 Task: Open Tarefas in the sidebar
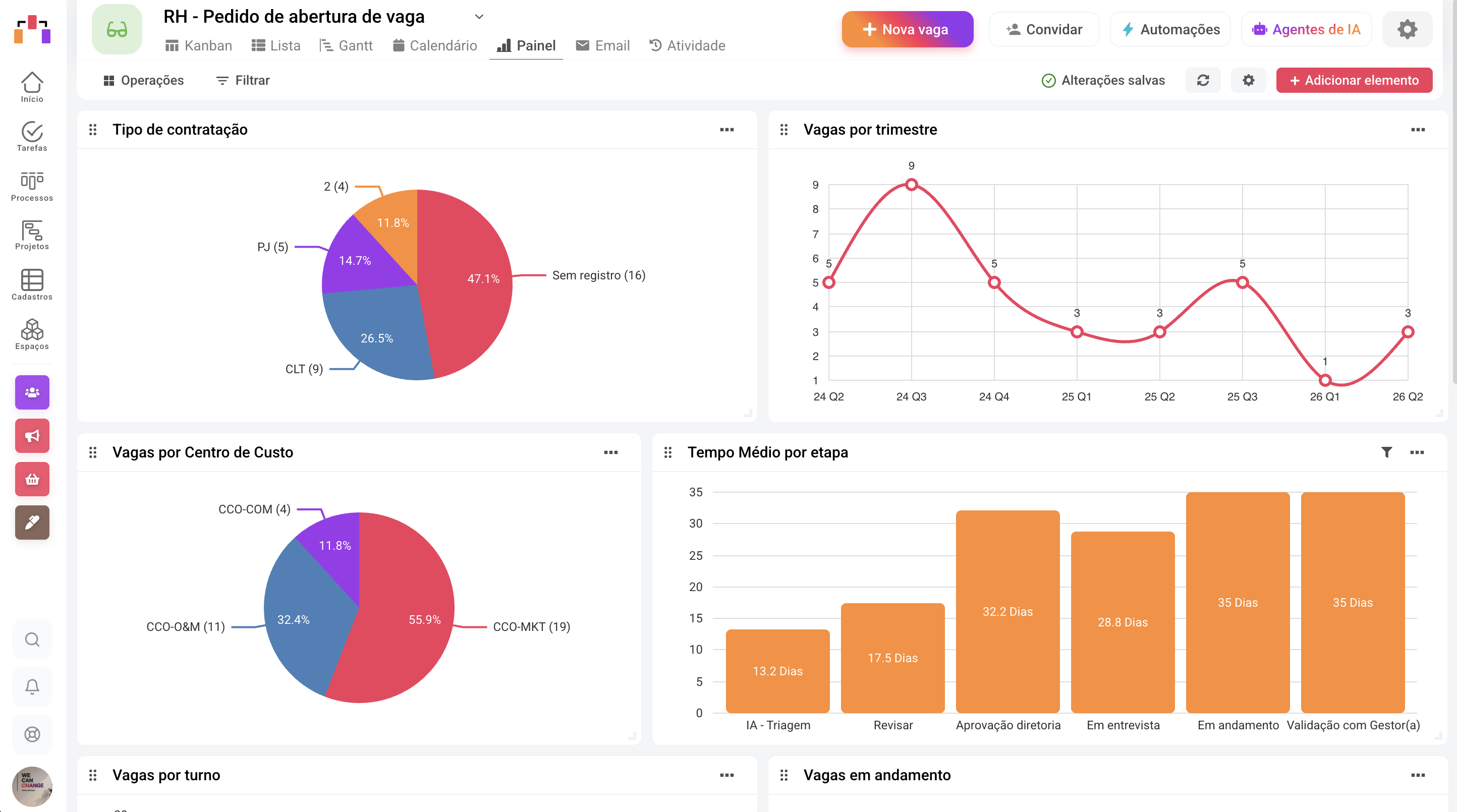[32, 136]
